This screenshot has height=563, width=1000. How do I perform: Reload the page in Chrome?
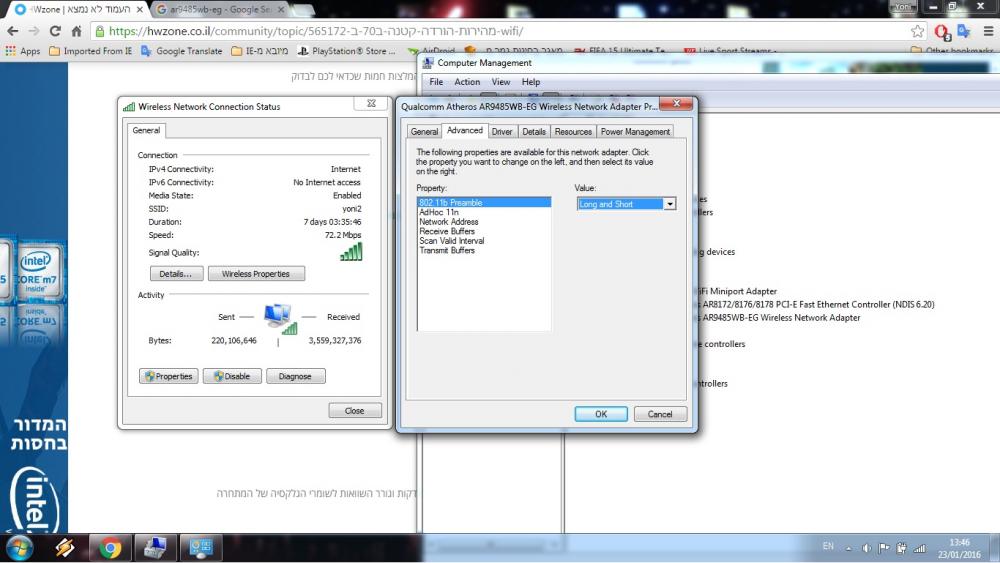55,31
